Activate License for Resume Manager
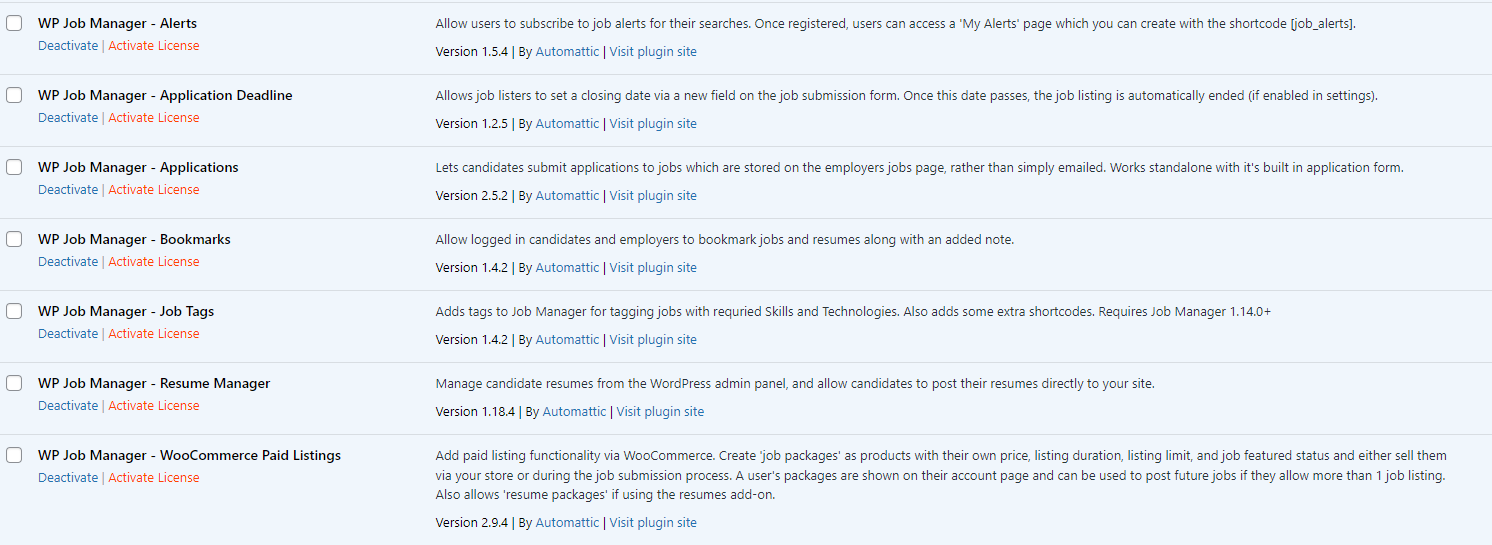 coord(154,406)
